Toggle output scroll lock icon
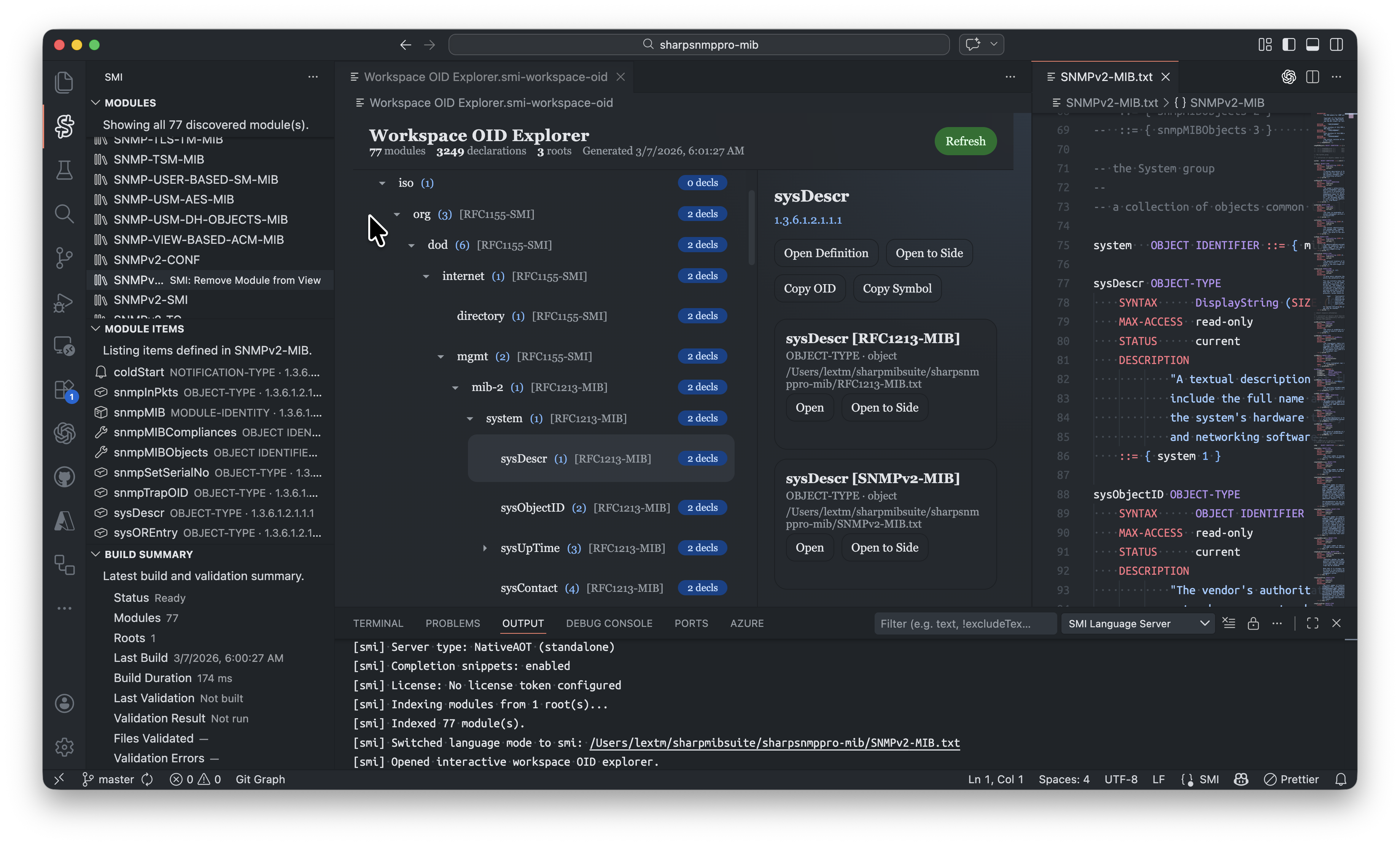 click(x=1253, y=623)
